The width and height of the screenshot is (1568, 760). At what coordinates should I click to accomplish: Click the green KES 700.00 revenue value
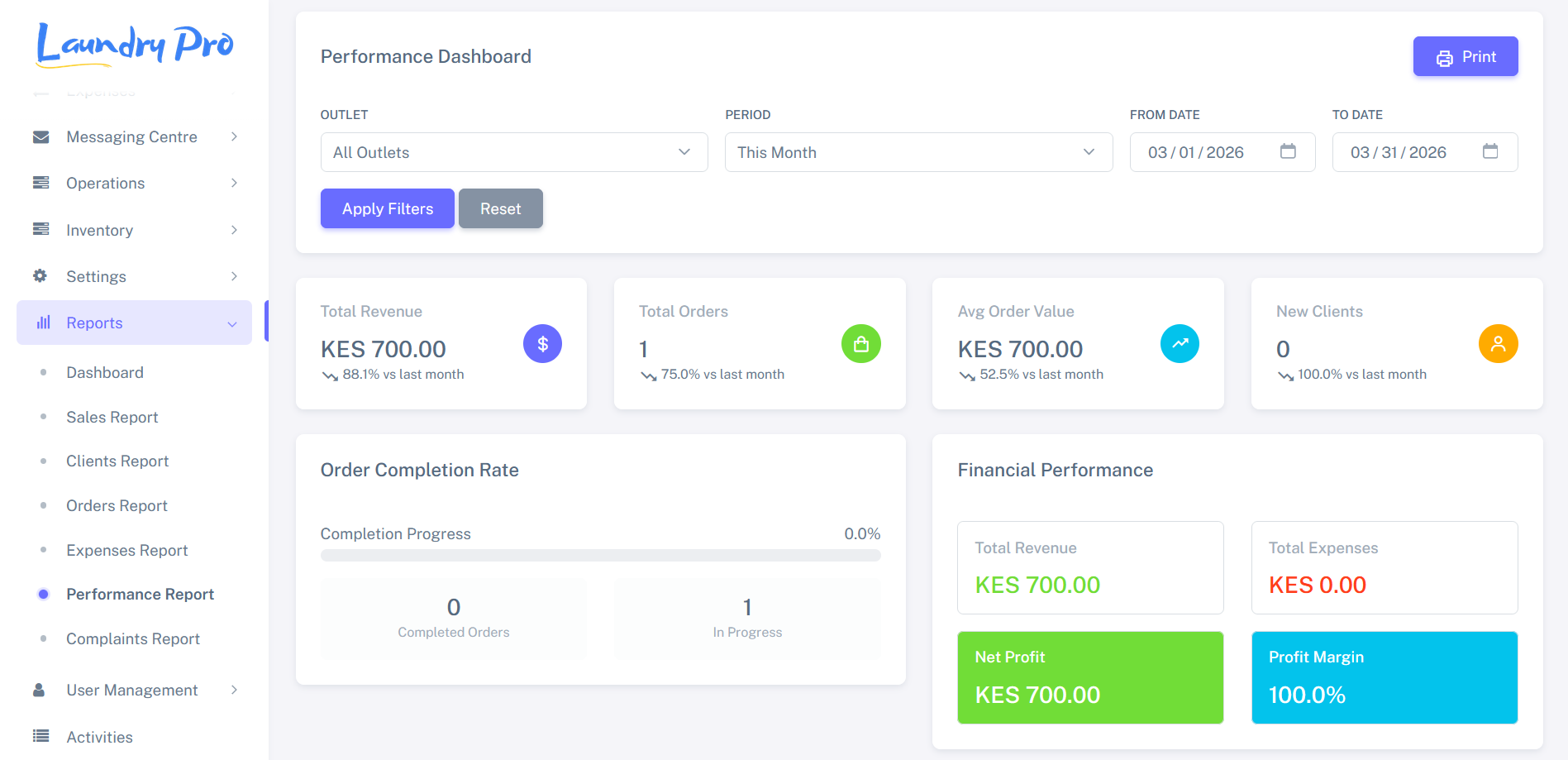click(x=1037, y=585)
